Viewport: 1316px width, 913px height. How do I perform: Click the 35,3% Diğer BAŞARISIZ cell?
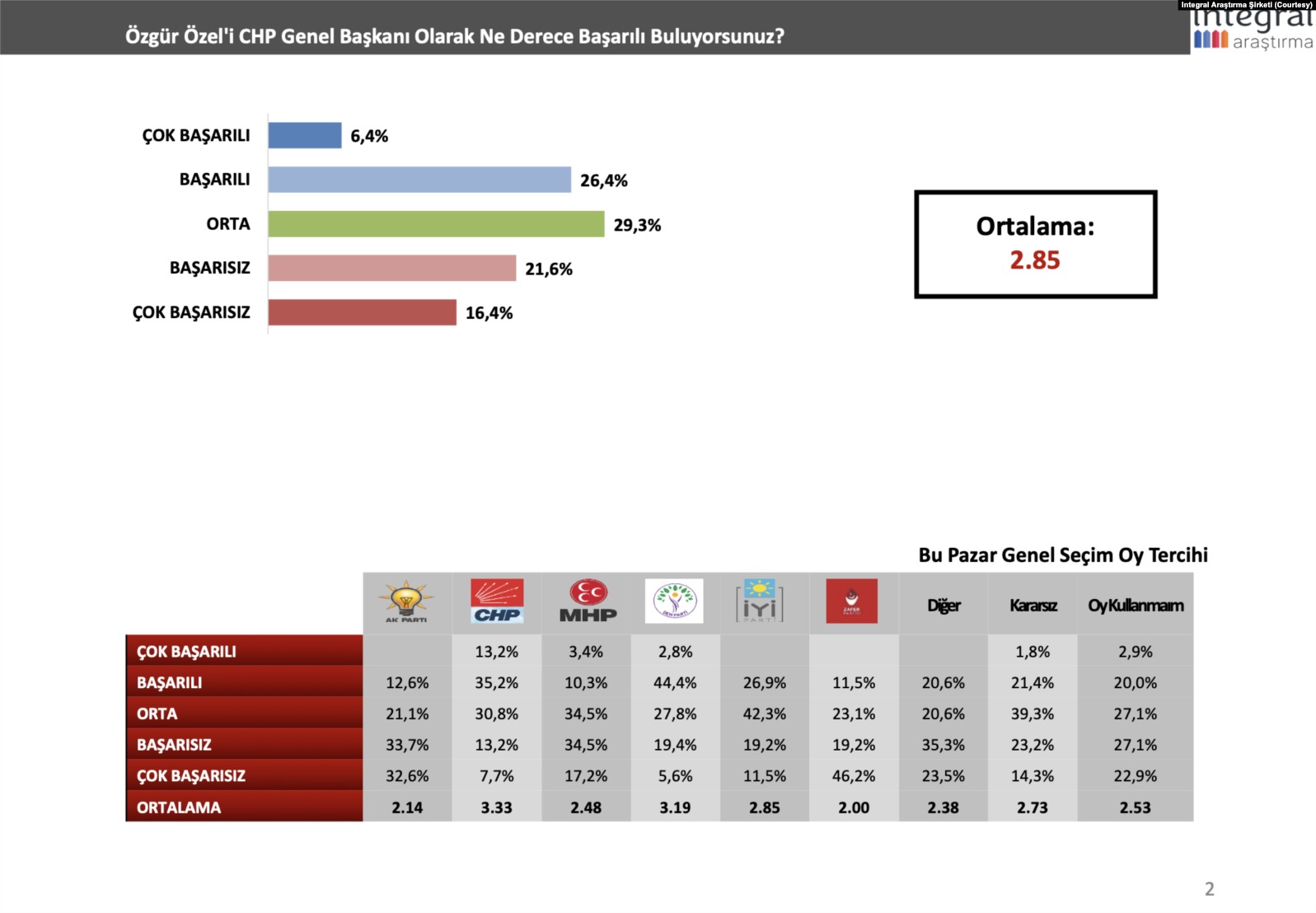pyautogui.click(x=944, y=745)
